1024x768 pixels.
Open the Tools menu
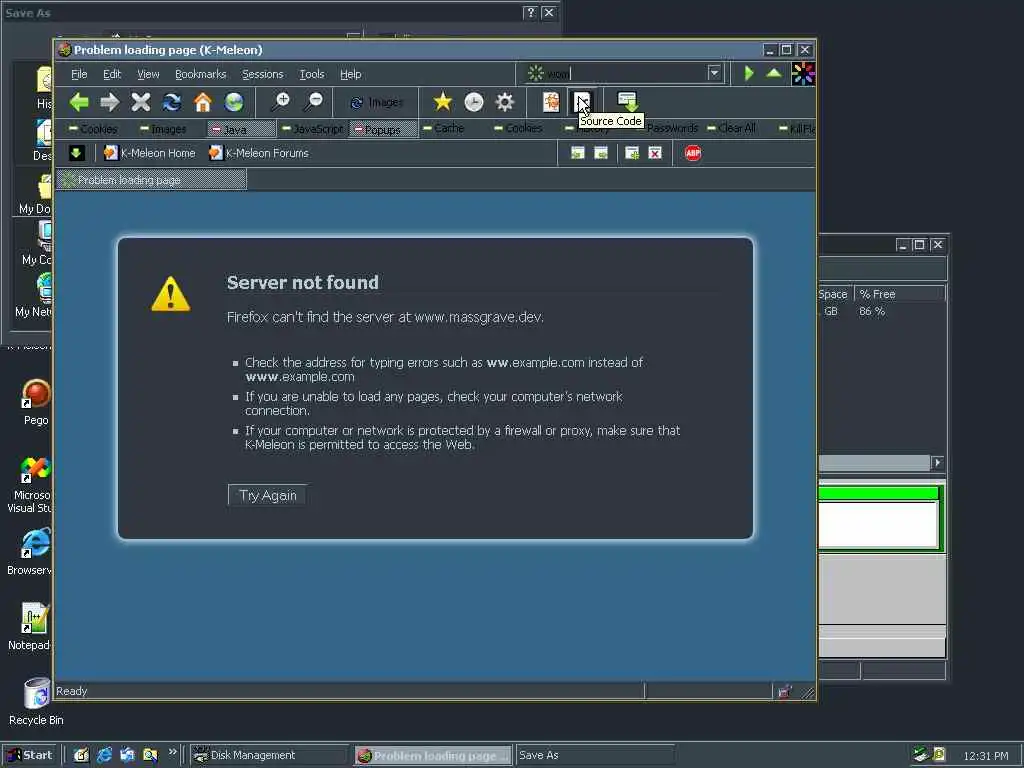(x=312, y=74)
